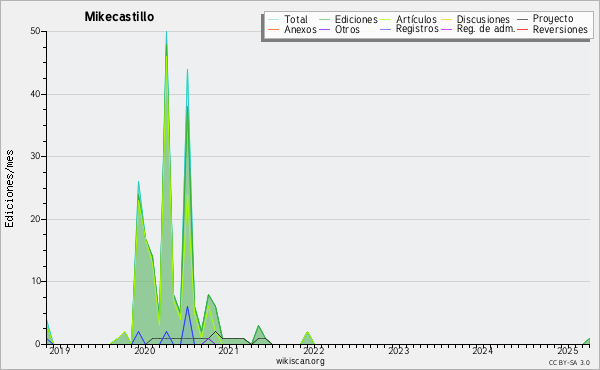Click the tallest peak reaching 50 edits
Screen dimensions: 600x370
click(166, 32)
